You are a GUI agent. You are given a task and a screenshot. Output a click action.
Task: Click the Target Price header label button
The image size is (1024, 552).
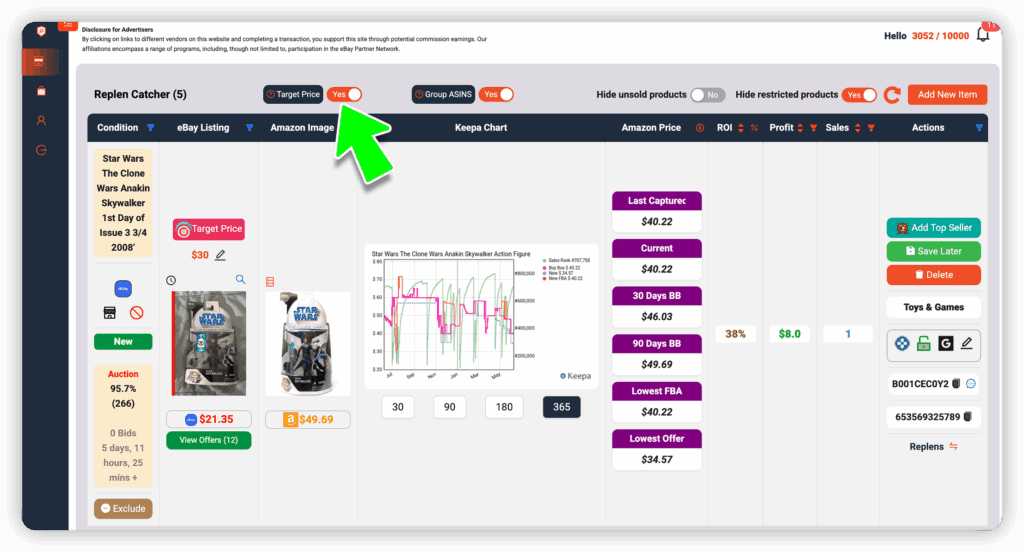tap(293, 95)
